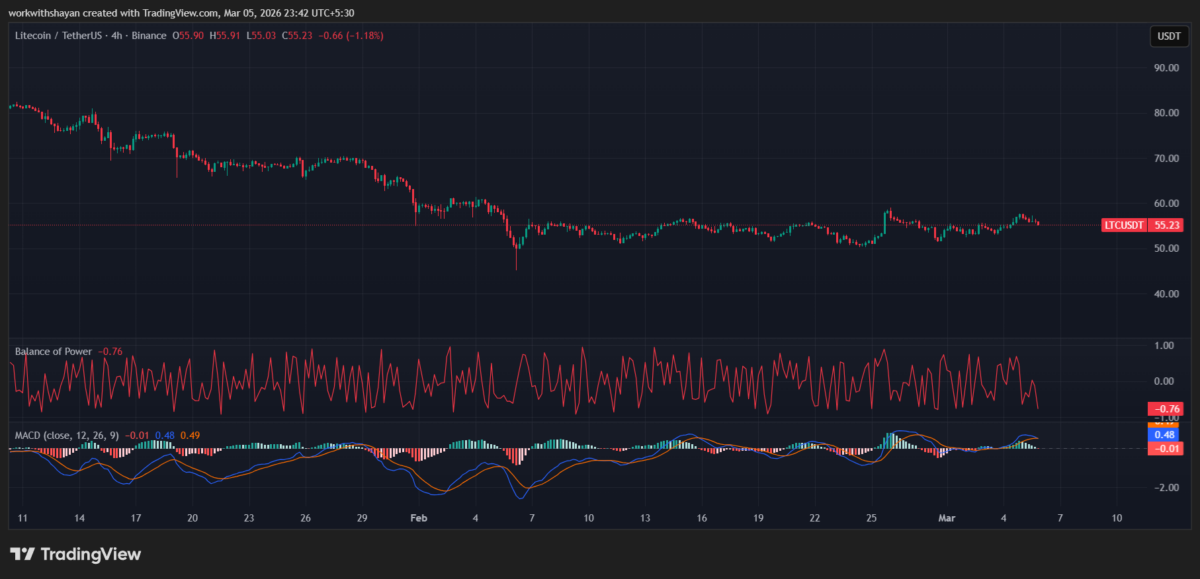
Task: Click the red -0.76 Balance of Power tag
Action: tap(1167, 409)
